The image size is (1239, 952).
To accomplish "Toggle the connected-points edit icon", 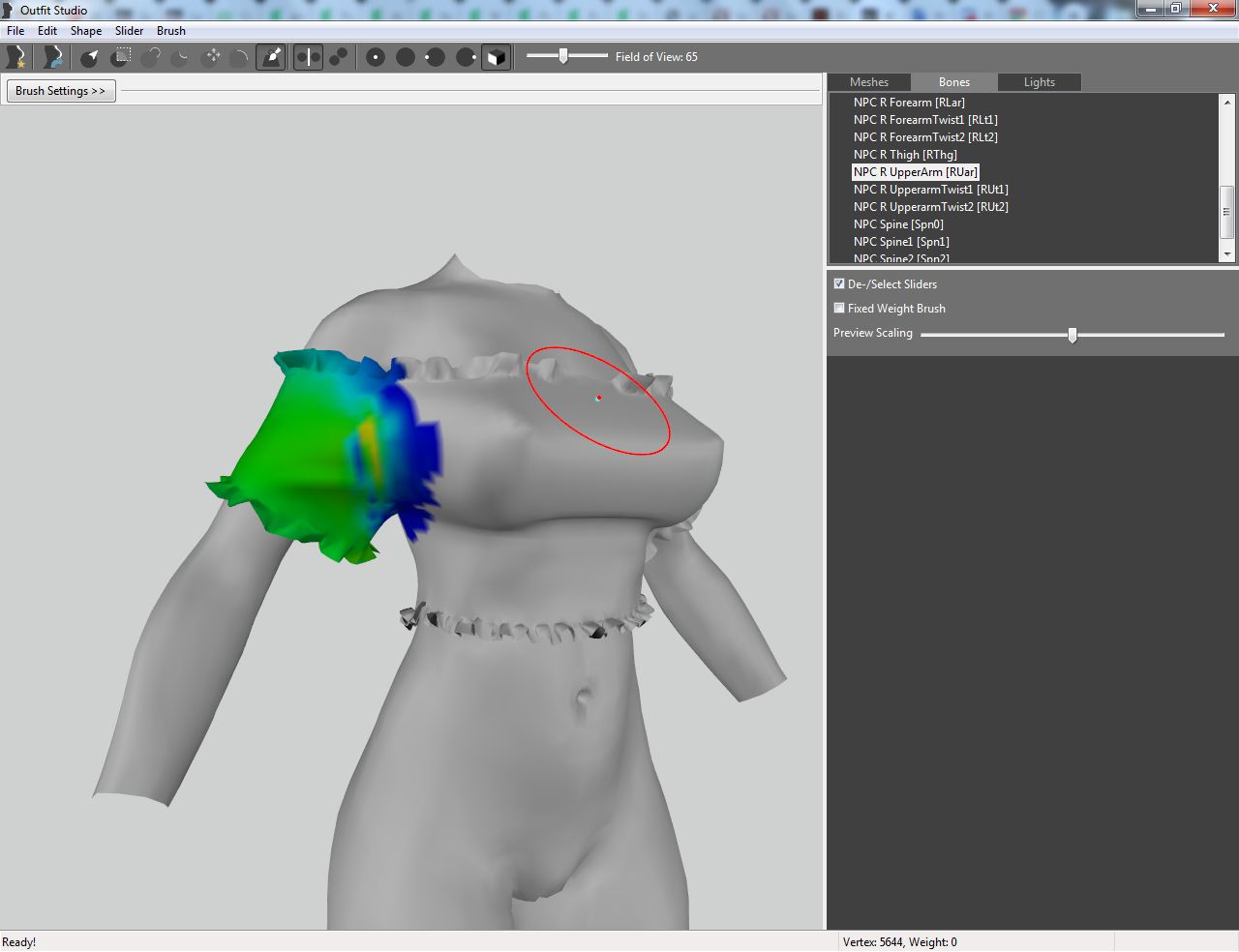I will point(338,57).
